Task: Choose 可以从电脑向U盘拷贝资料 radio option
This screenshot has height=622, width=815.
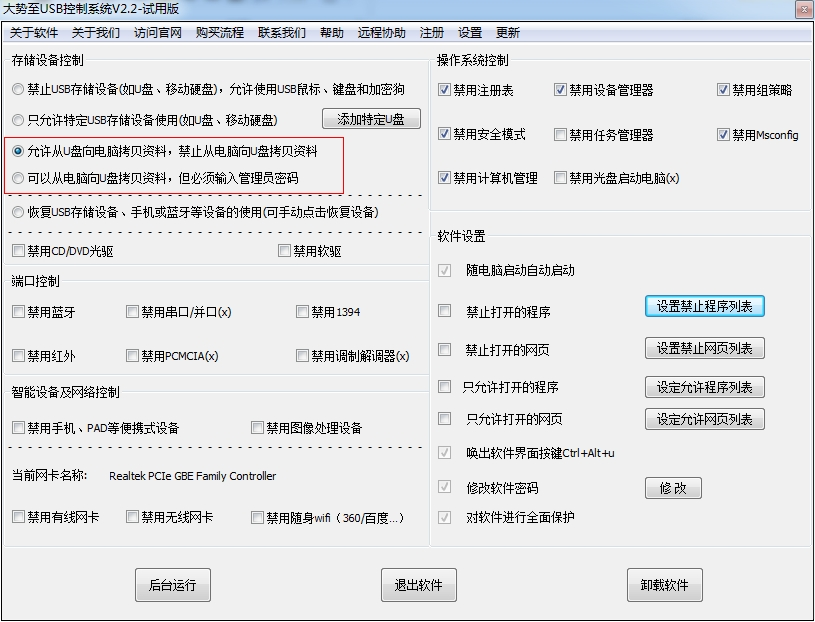Action: (x=18, y=178)
